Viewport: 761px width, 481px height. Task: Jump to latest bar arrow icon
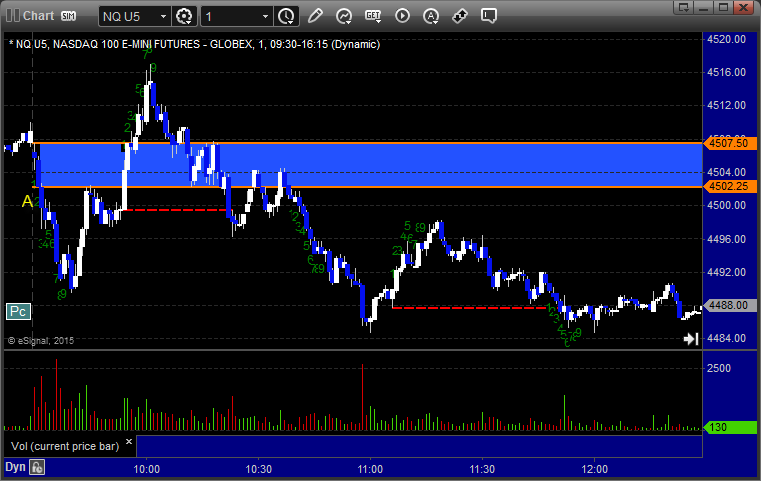click(x=691, y=339)
